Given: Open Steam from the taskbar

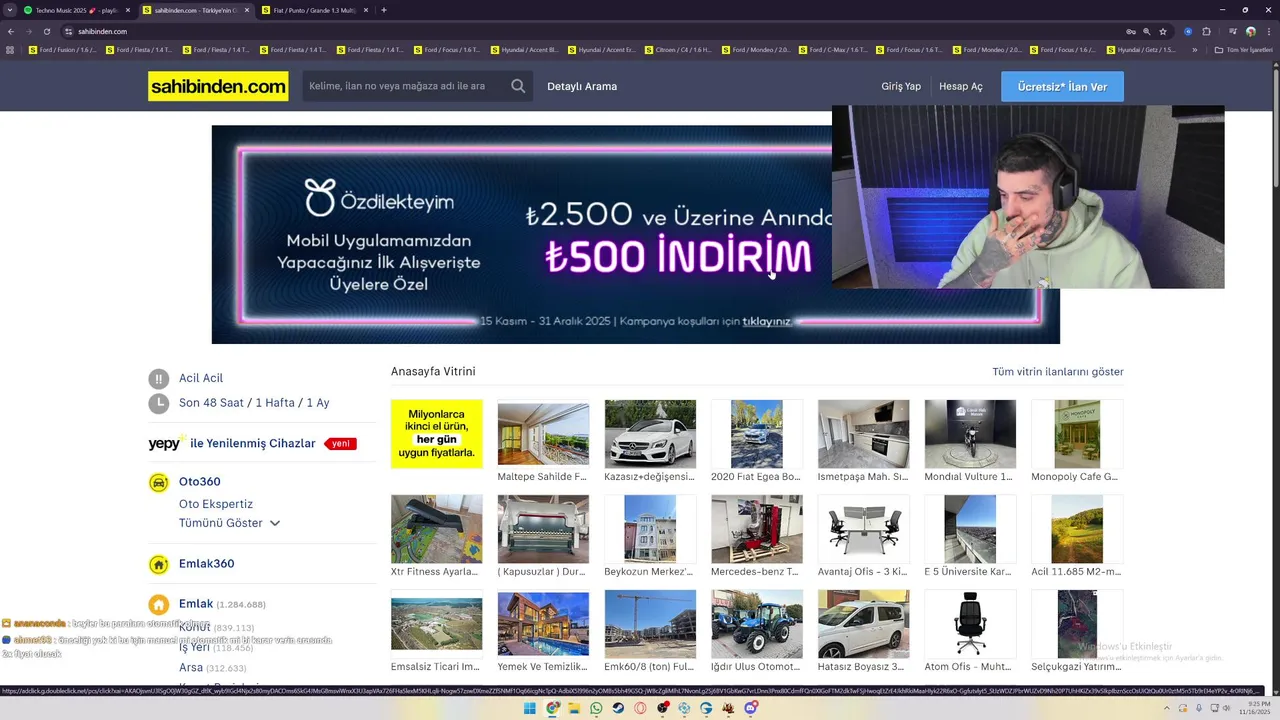Looking at the screenshot, I should click(618, 708).
